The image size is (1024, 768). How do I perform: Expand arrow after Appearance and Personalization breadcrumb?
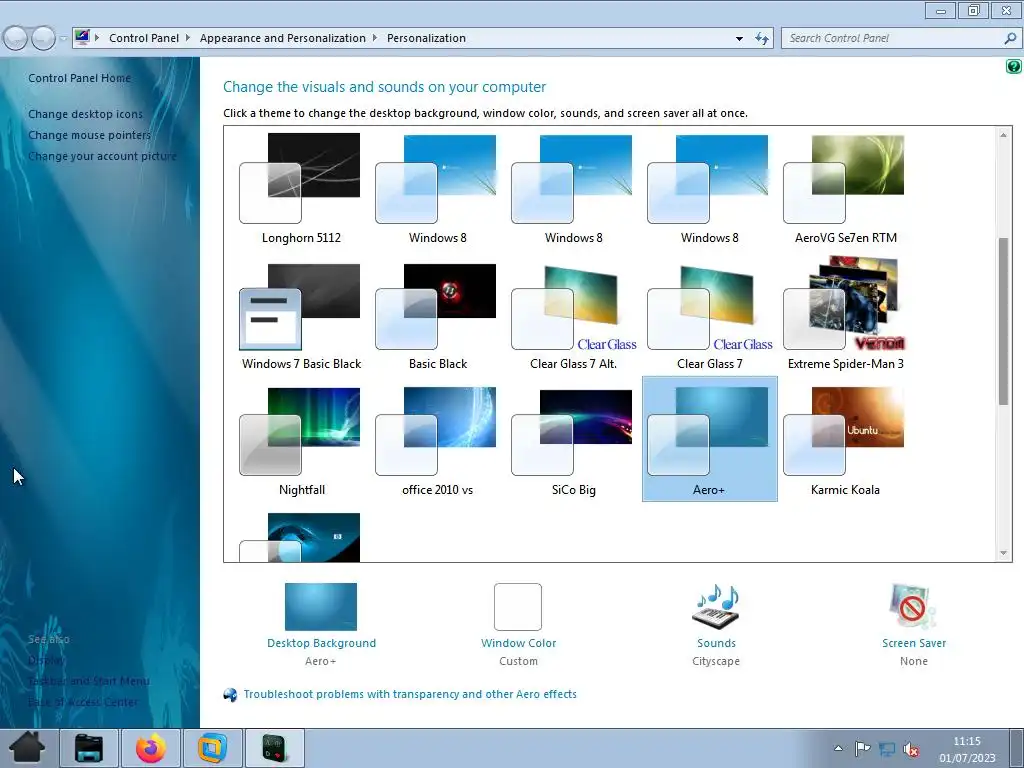(375, 38)
